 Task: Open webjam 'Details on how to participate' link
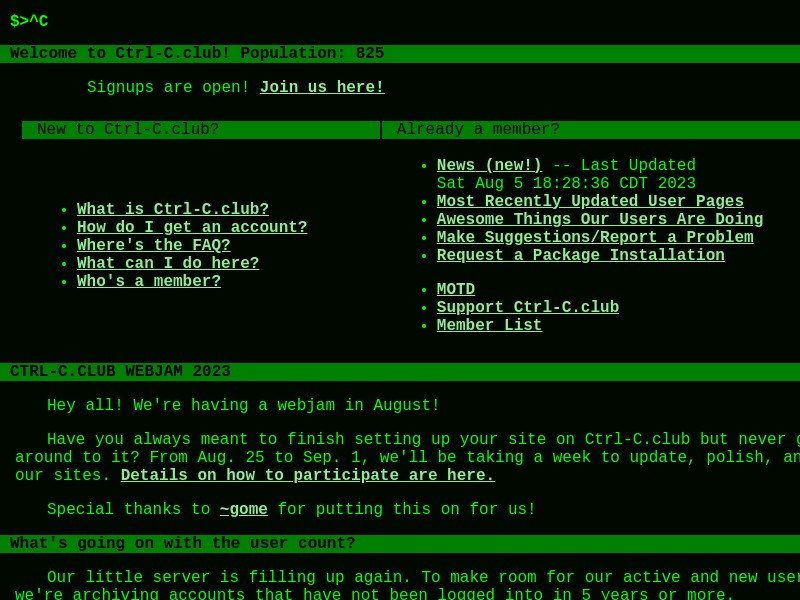coord(308,474)
